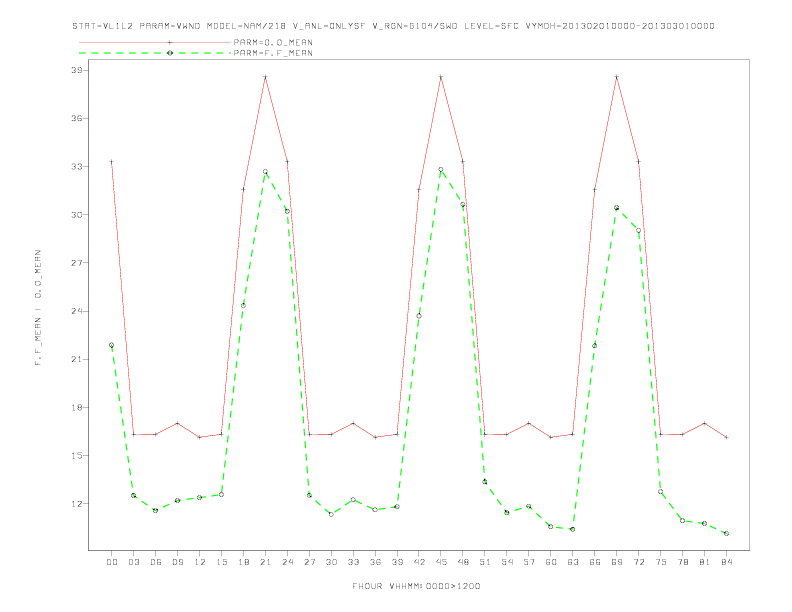Click y-axis tick label 36

click(76, 118)
